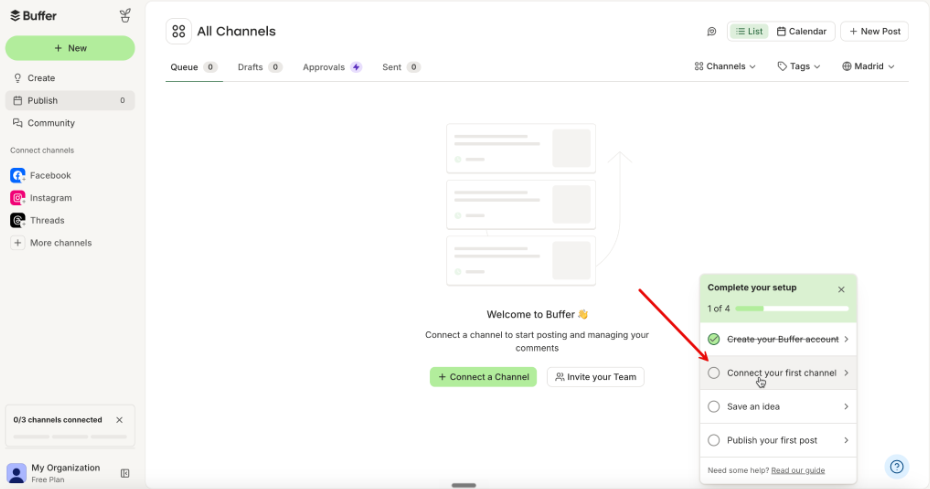Viewport: 930px width, 489px height.
Task: Open the help question mark button
Action: (x=897, y=466)
